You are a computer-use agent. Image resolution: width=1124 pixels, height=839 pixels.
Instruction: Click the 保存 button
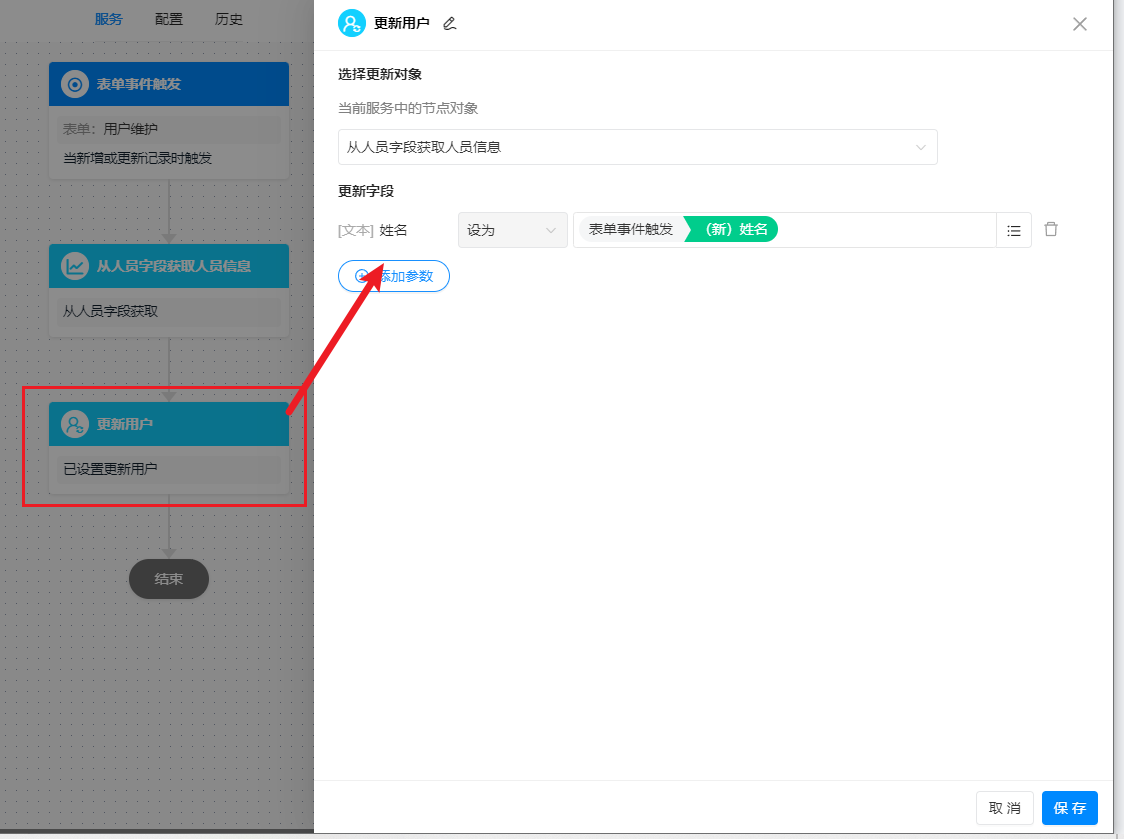pos(1069,808)
